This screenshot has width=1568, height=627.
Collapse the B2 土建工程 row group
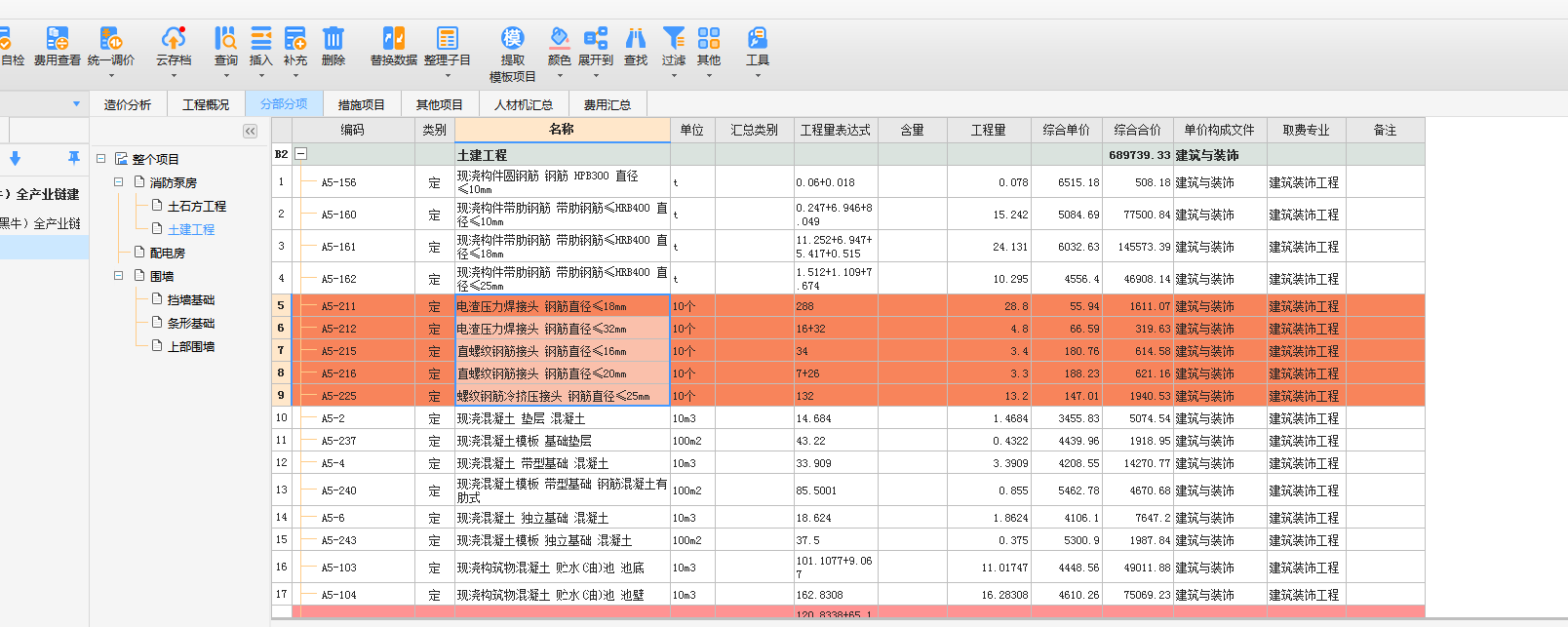pos(301,154)
